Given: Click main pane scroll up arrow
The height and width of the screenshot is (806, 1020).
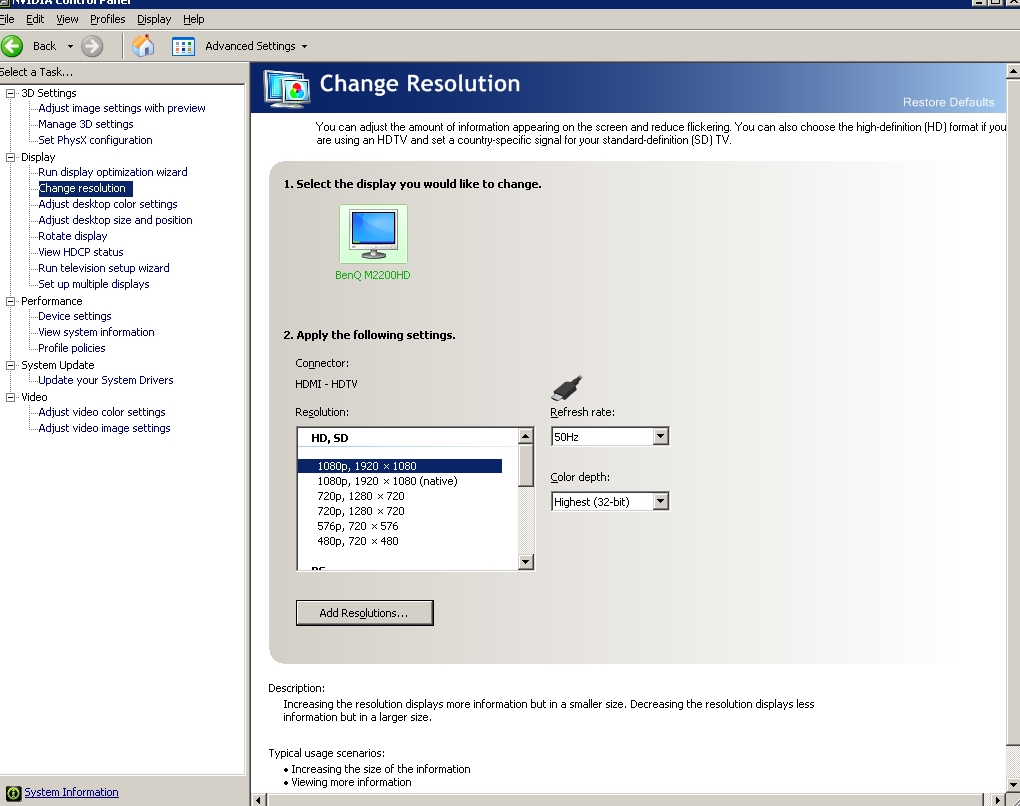Looking at the screenshot, I should tap(1013, 71).
